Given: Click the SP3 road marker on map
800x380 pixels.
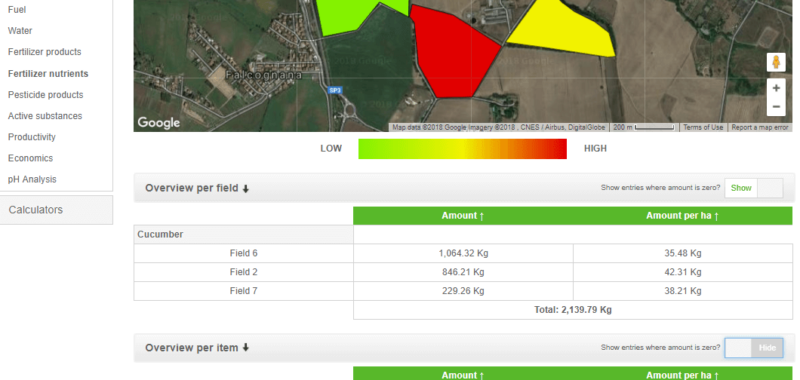Looking at the screenshot, I should coord(335,90).
